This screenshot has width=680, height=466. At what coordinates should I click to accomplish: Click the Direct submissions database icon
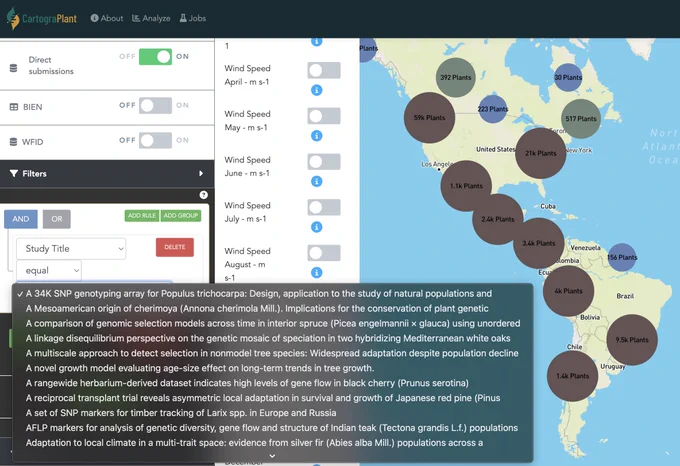pos(13,68)
